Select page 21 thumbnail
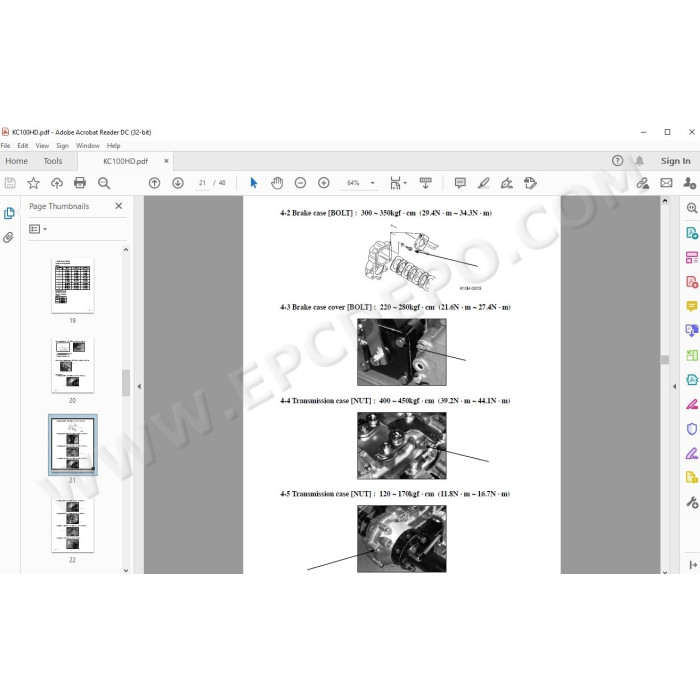This screenshot has width=700, height=700. [x=73, y=444]
